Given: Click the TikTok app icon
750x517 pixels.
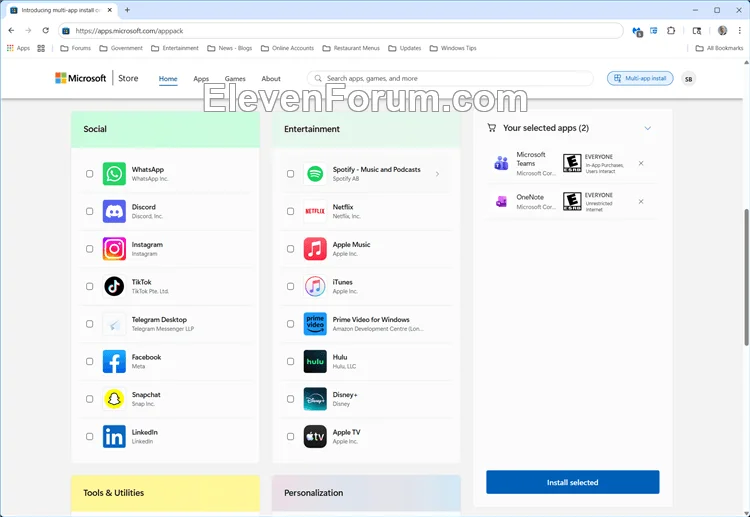Looking at the screenshot, I should click(x=114, y=286).
